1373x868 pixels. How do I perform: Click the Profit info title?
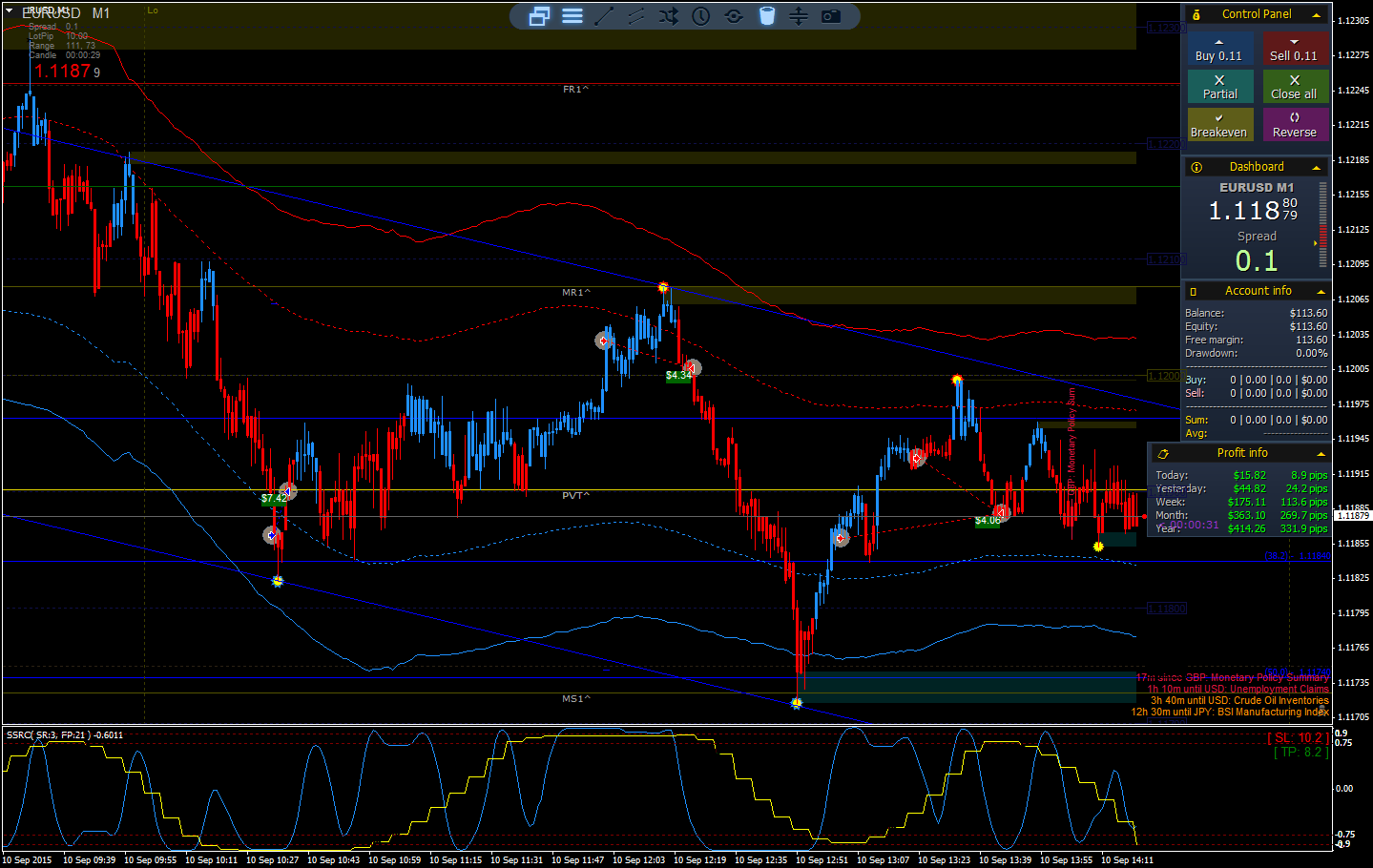[x=1242, y=453]
